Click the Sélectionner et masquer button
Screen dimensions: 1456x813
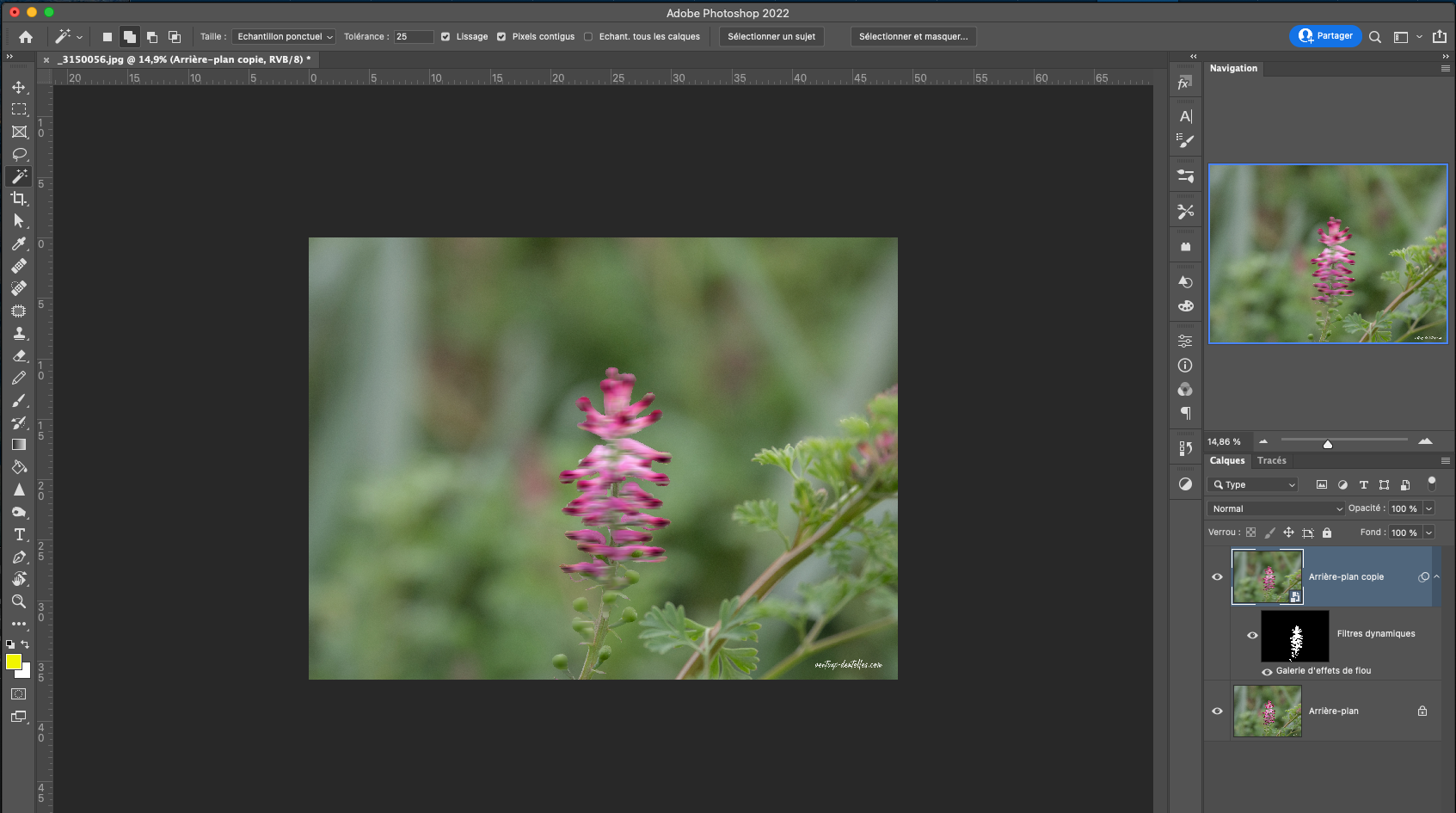912,37
